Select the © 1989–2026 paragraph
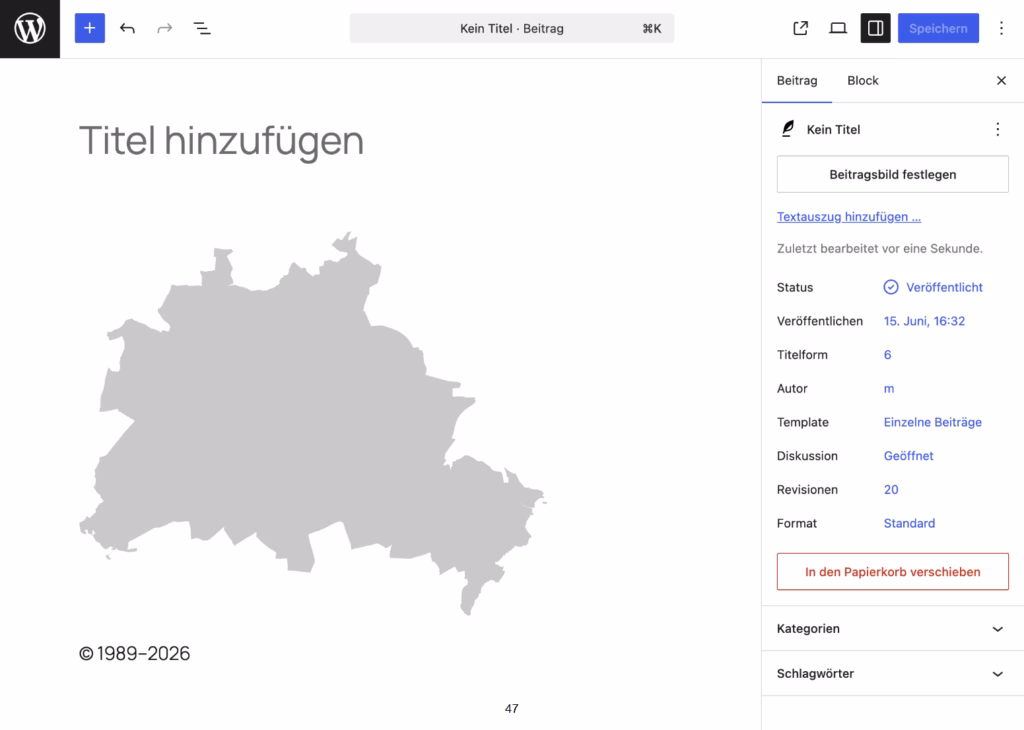The width and height of the screenshot is (1024, 730). [135, 654]
